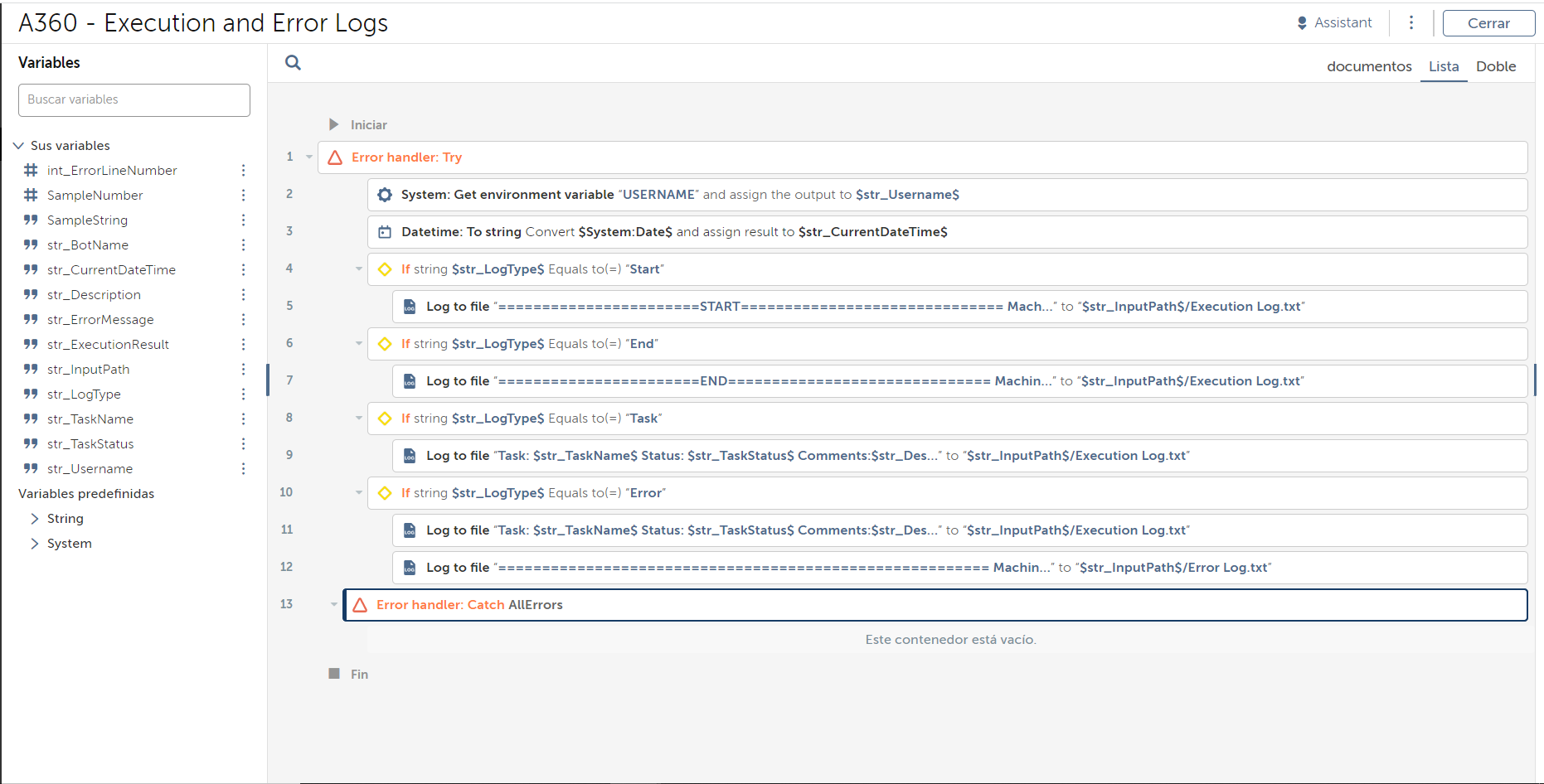1544x784 pixels.
Task: Collapse the If LogType equals Start block
Action: tap(359, 269)
